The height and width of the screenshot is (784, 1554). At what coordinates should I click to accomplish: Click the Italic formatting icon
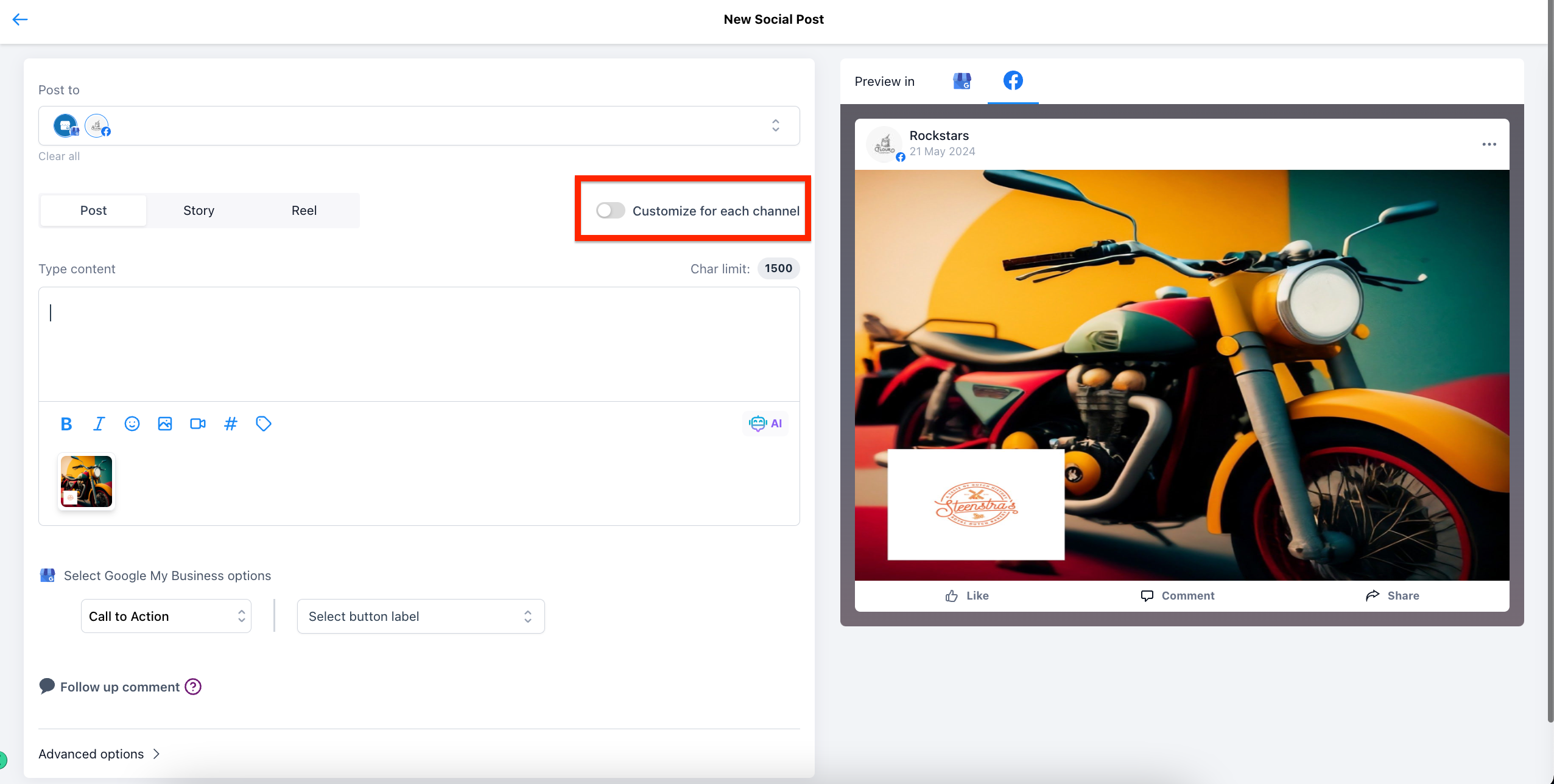pos(99,423)
